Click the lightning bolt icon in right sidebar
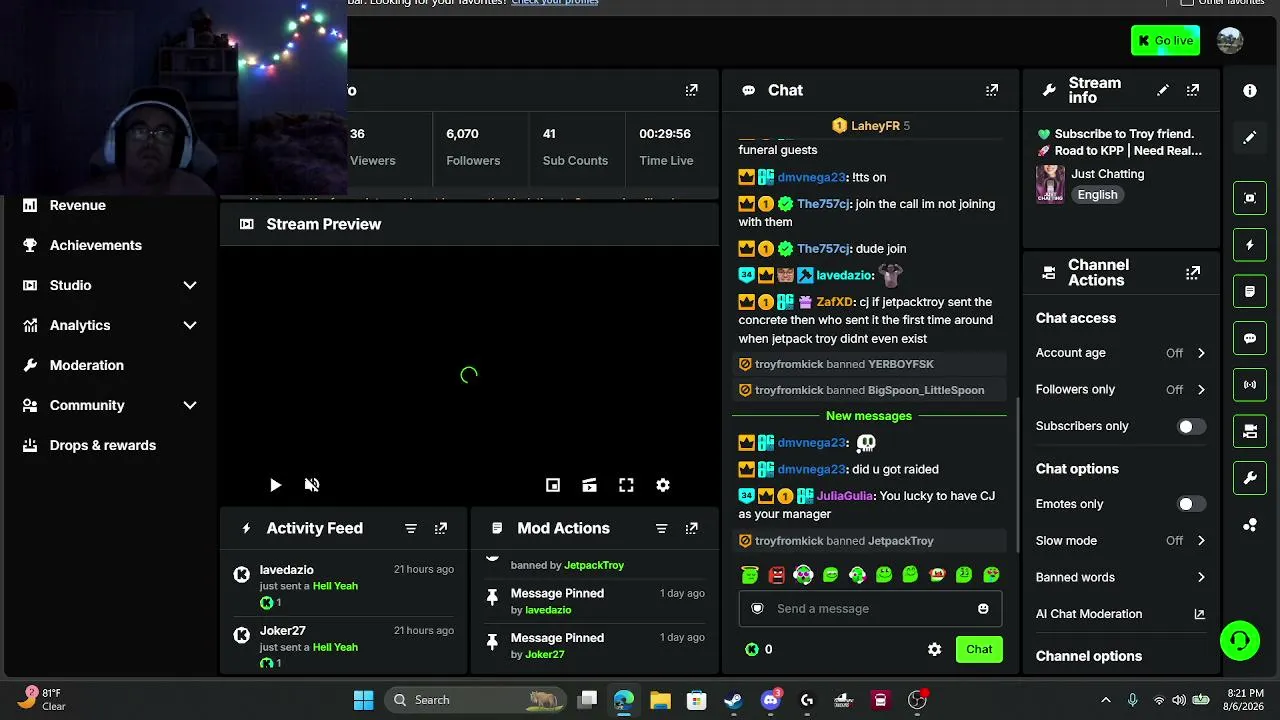The width and height of the screenshot is (1280, 720). [1250, 245]
